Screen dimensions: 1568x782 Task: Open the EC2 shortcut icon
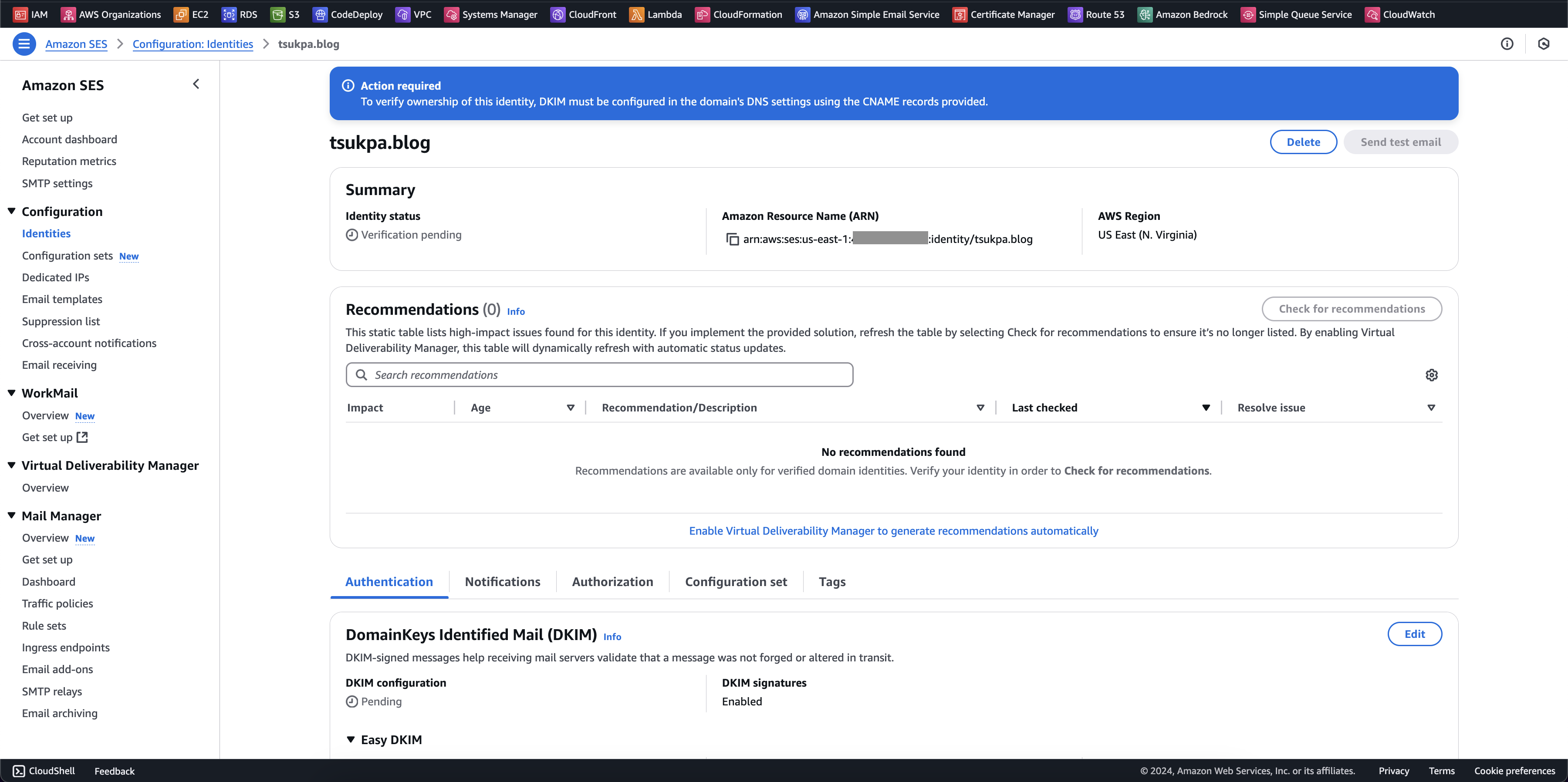(x=181, y=15)
